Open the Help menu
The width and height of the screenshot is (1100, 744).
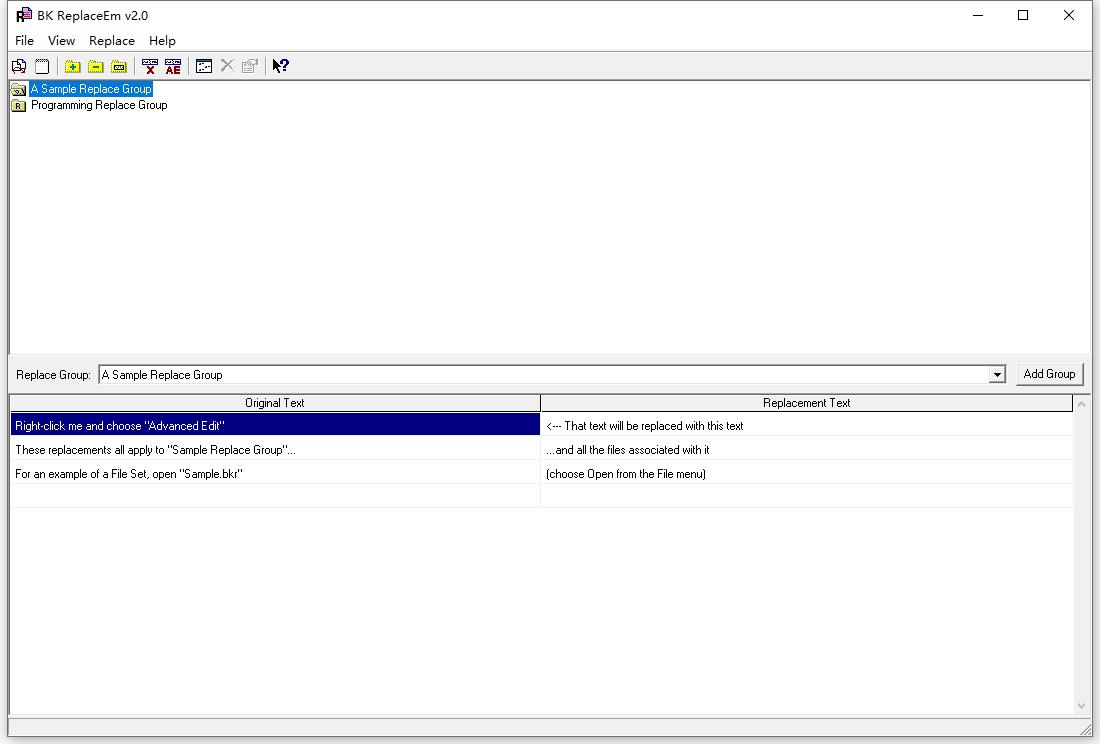point(162,41)
